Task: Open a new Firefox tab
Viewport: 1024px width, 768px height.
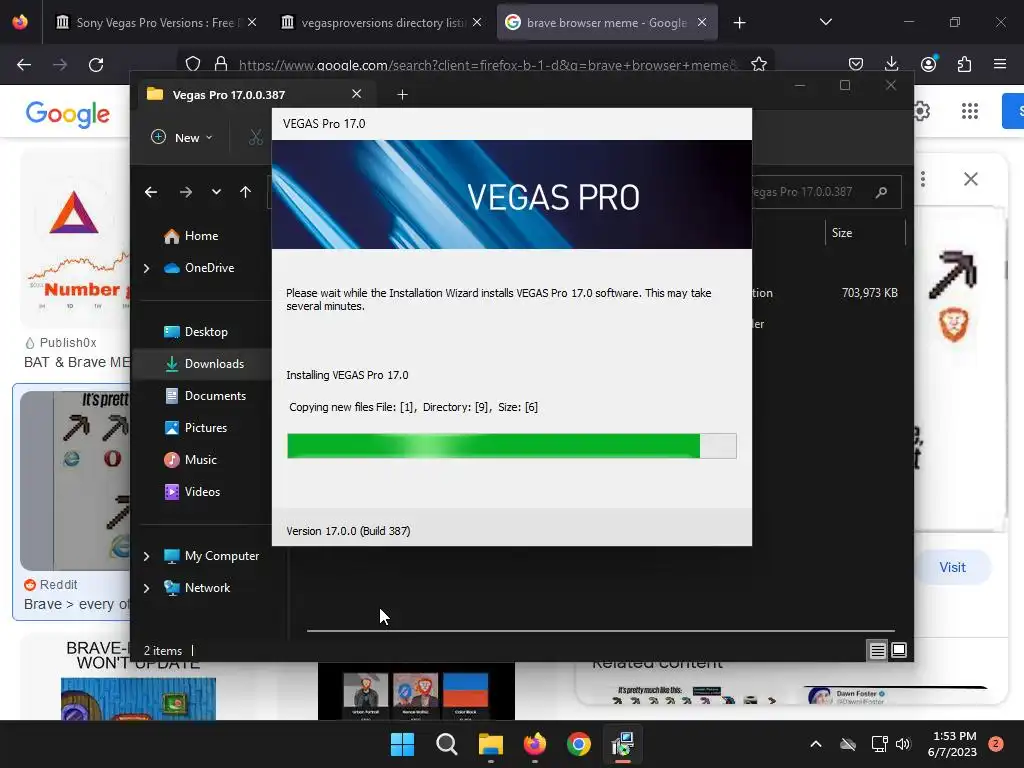Action: [x=739, y=23]
